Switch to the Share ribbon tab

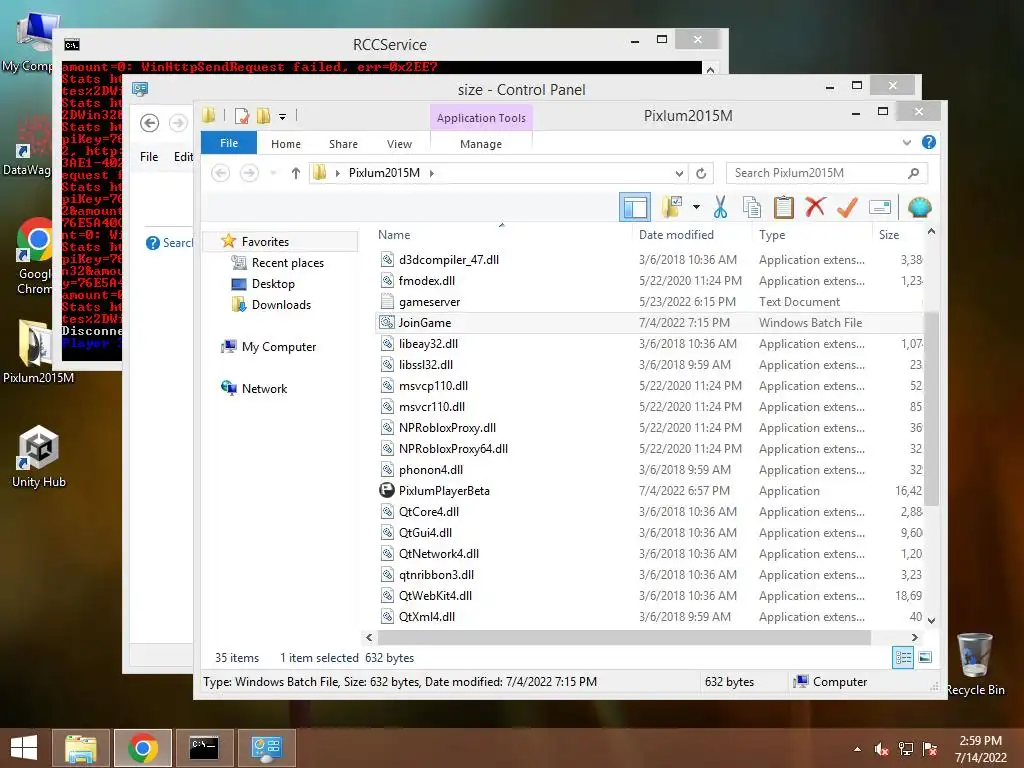coord(343,144)
